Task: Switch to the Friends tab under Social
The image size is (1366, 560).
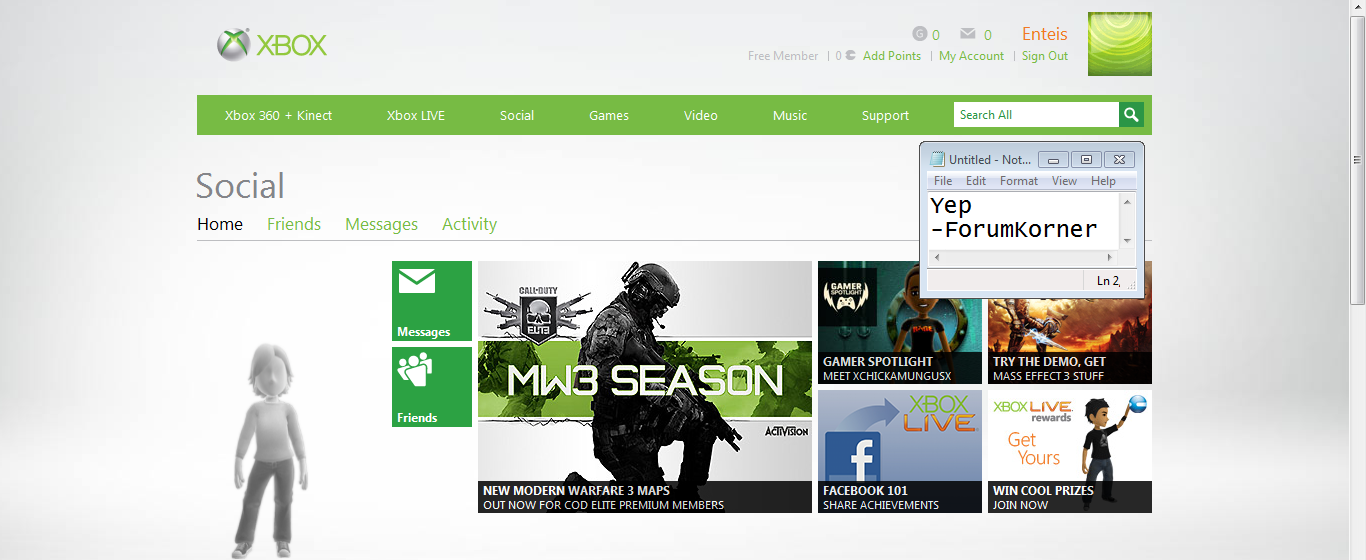Action: [x=294, y=224]
